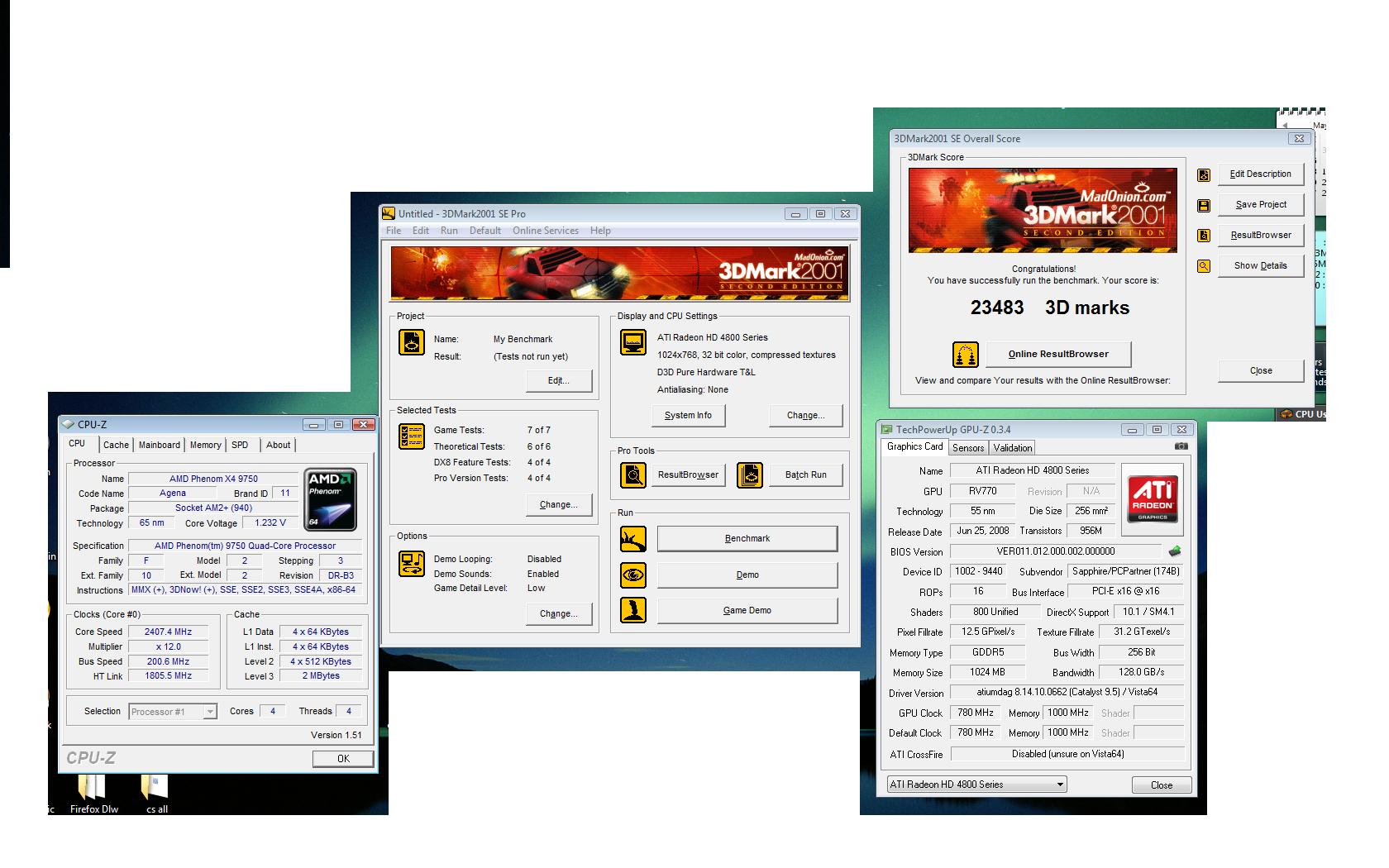Click Change button in Options section
The height and width of the screenshot is (868, 1389).
tap(559, 613)
